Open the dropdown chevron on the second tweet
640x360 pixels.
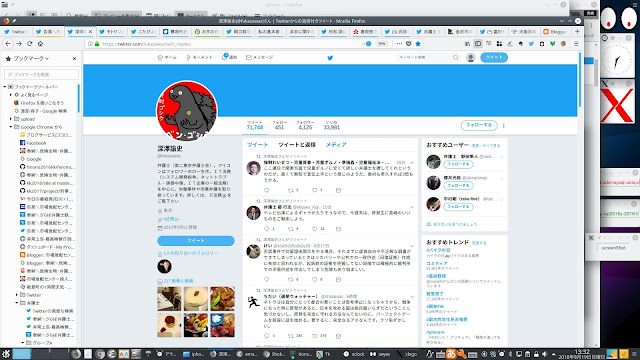[412, 207]
